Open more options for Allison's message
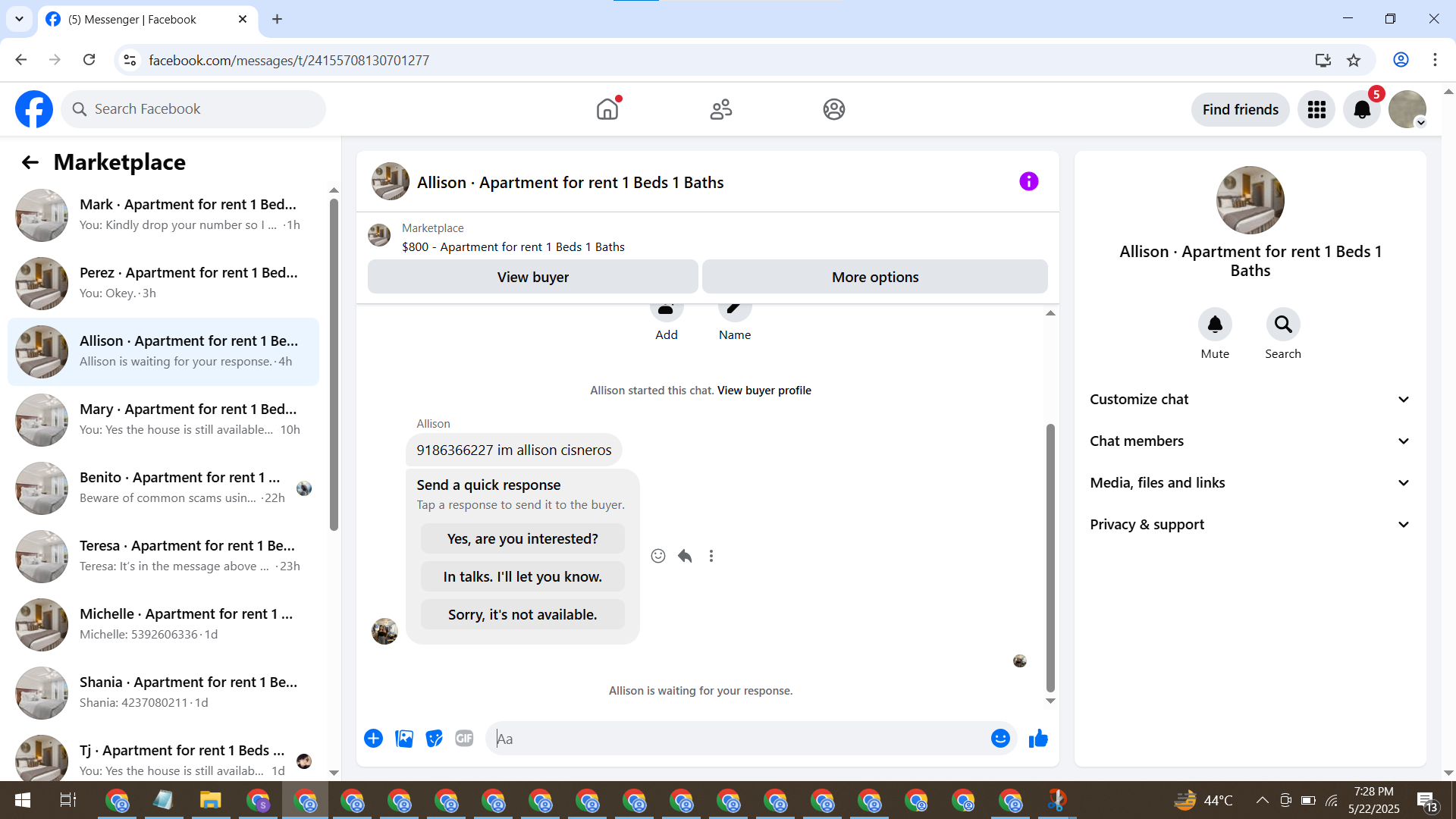This screenshot has width=1456, height=819. point(711,556)
